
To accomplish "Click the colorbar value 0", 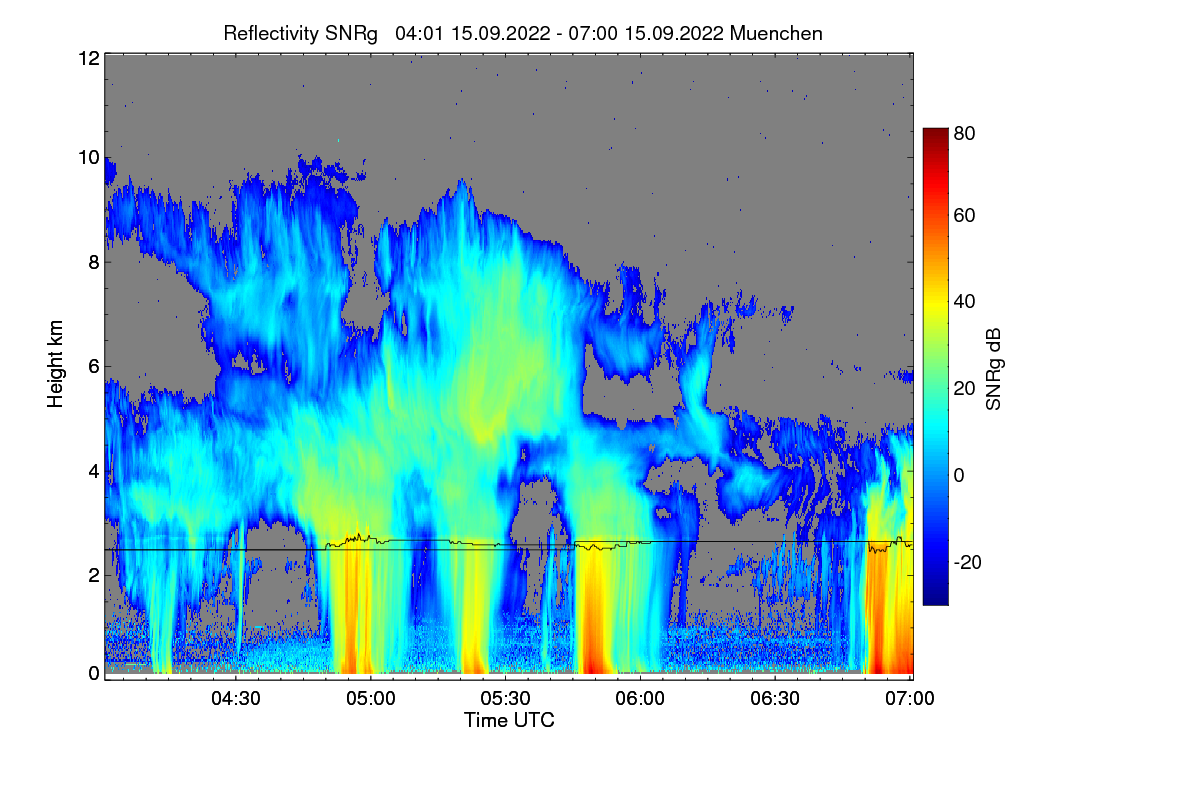I will pos(960,475).
